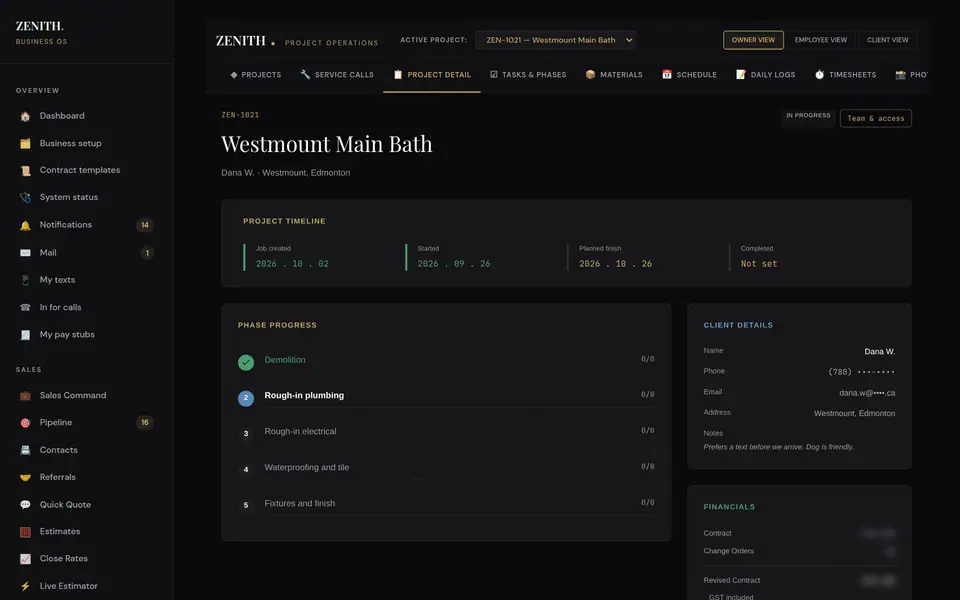Click the My pay stubs receipt icon

click(x=25, y=335)
